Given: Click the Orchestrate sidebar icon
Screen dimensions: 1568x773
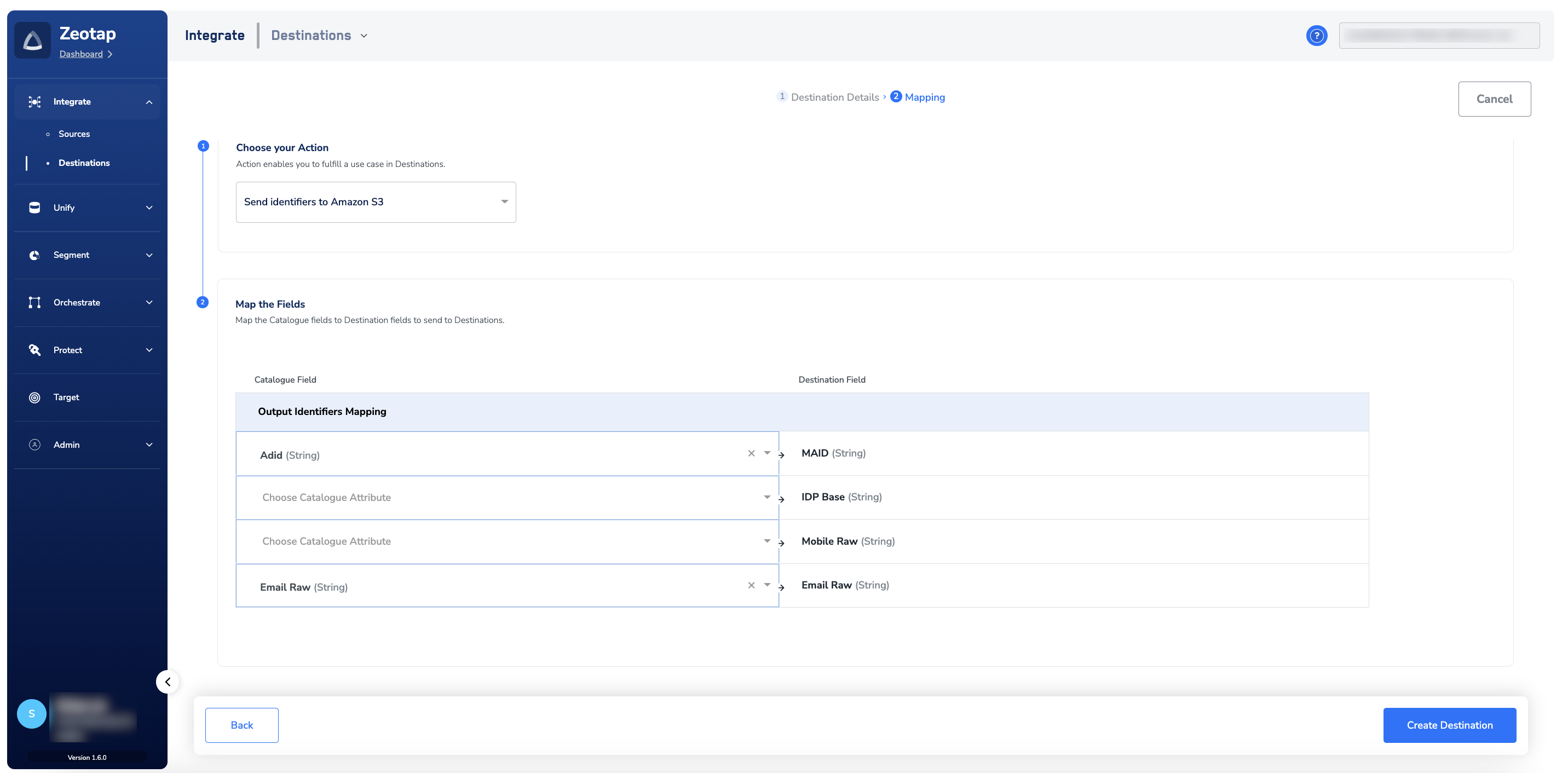Looking at the screenshot, I should 34,303.
